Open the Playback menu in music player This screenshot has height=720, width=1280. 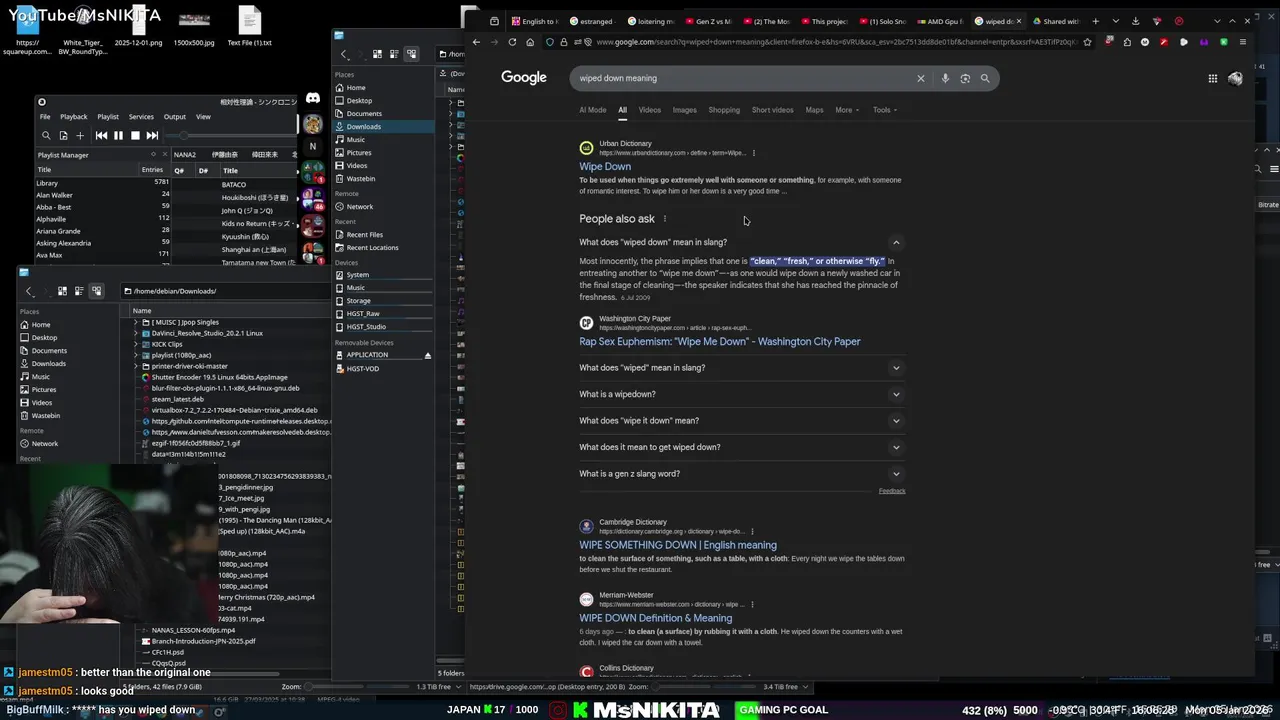point(73,116)
